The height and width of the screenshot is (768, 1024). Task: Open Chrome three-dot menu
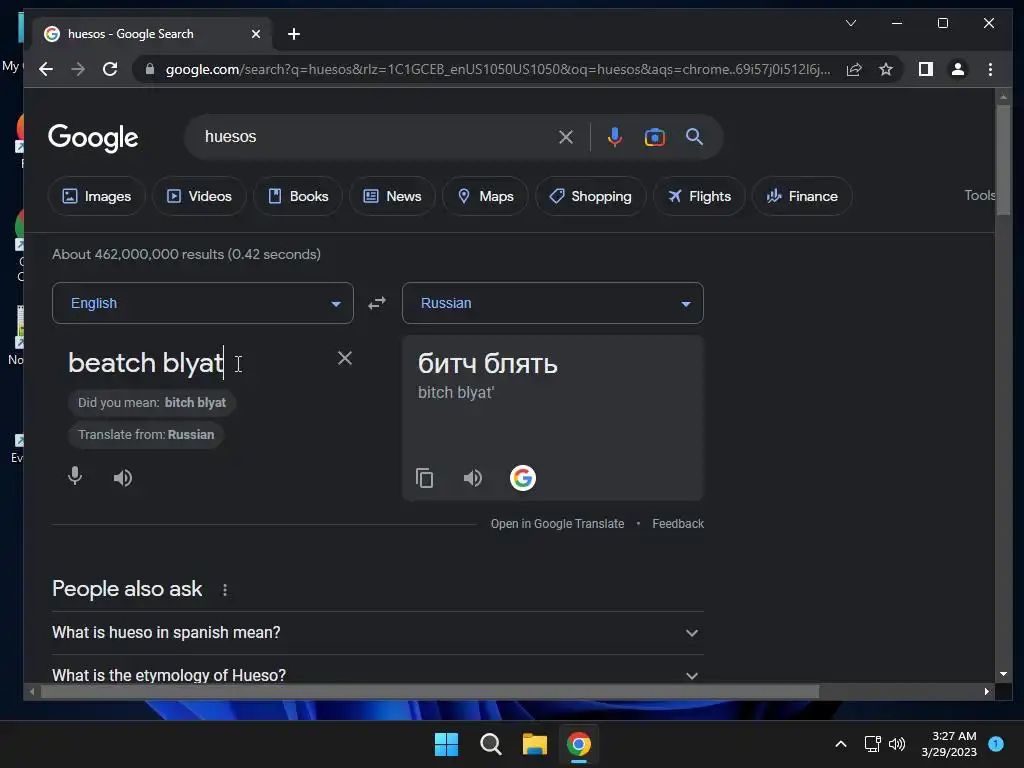[x=990, y=69]
